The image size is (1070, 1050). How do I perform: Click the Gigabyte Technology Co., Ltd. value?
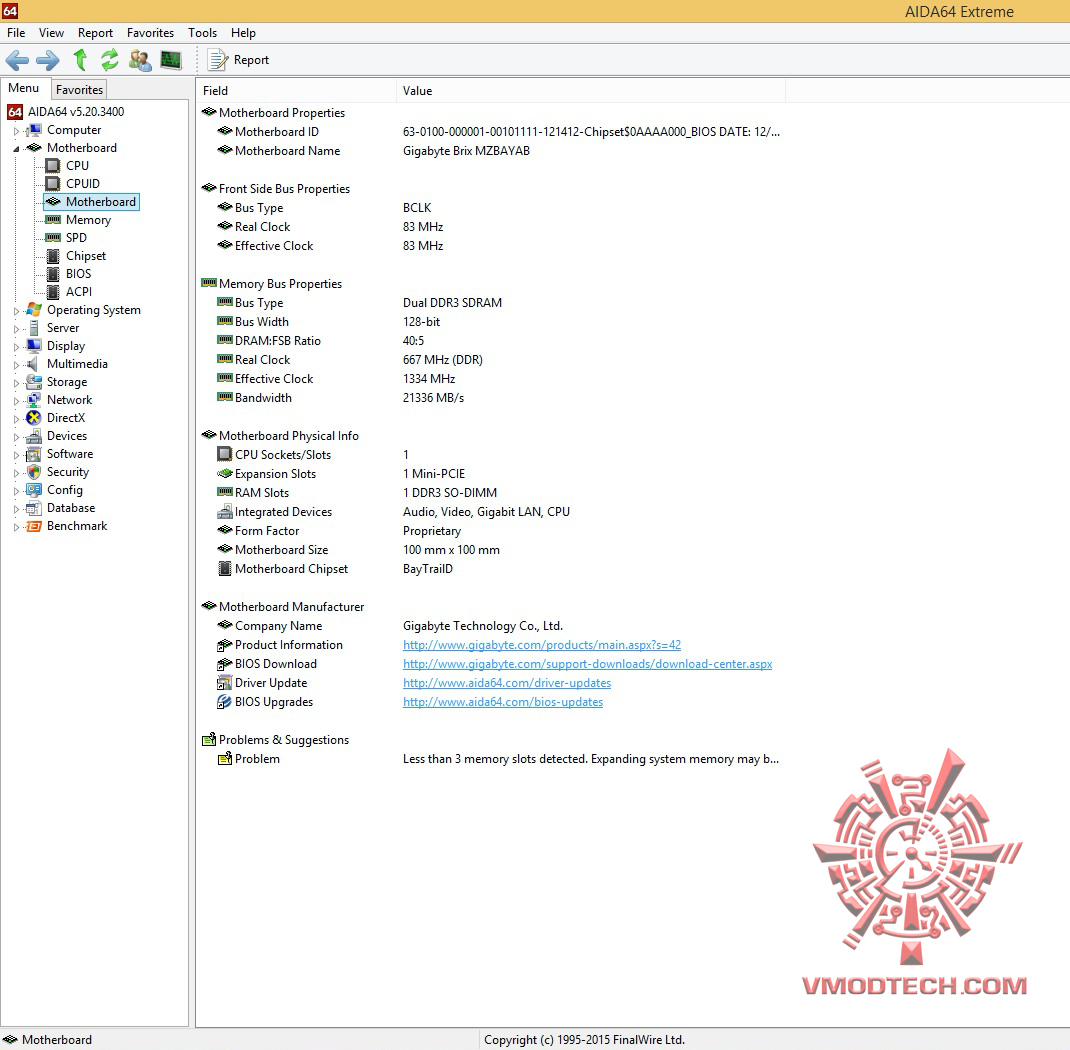click(x=482, y=626)
